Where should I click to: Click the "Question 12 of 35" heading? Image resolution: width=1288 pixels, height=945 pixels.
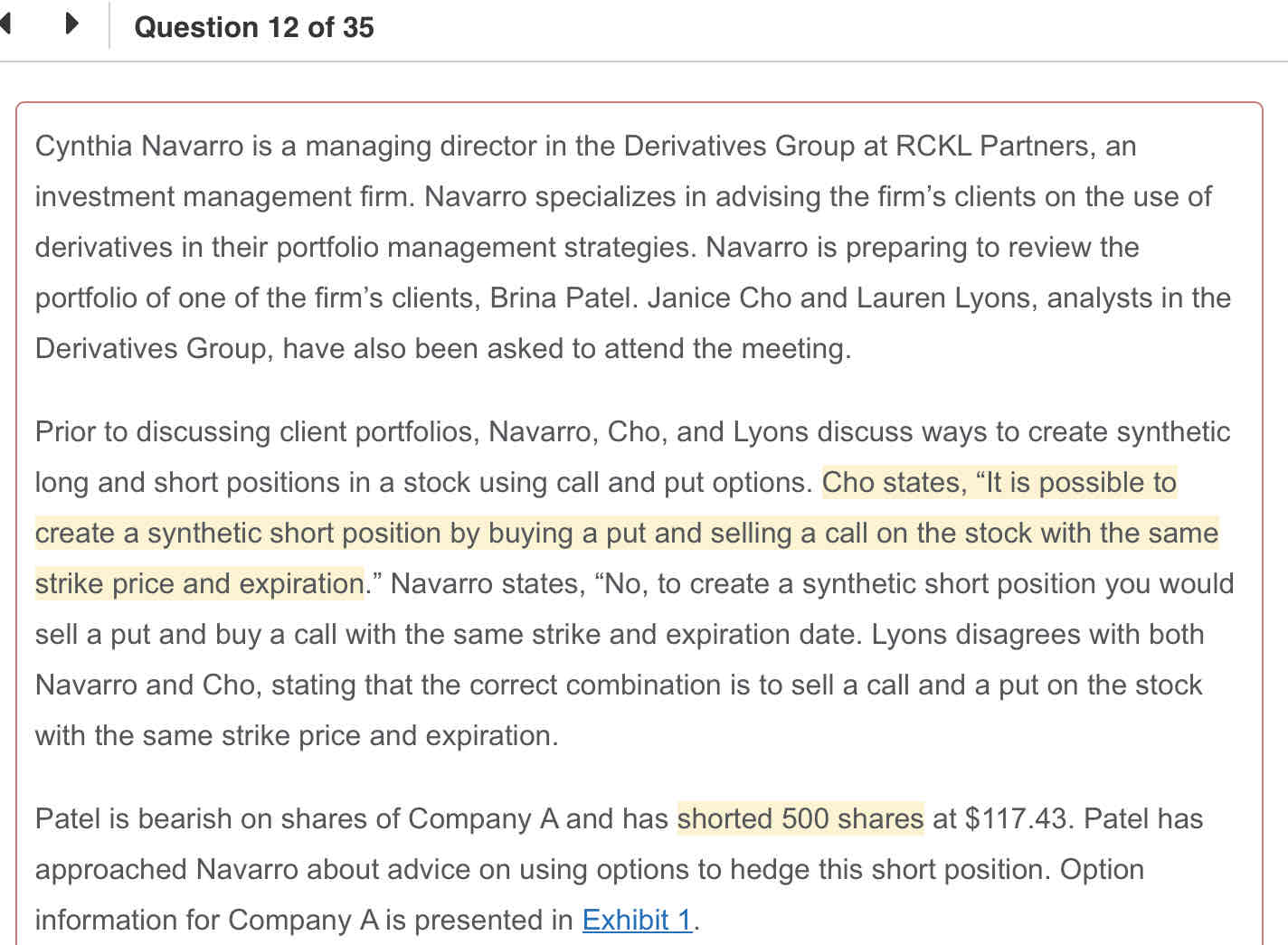point(253,27)
